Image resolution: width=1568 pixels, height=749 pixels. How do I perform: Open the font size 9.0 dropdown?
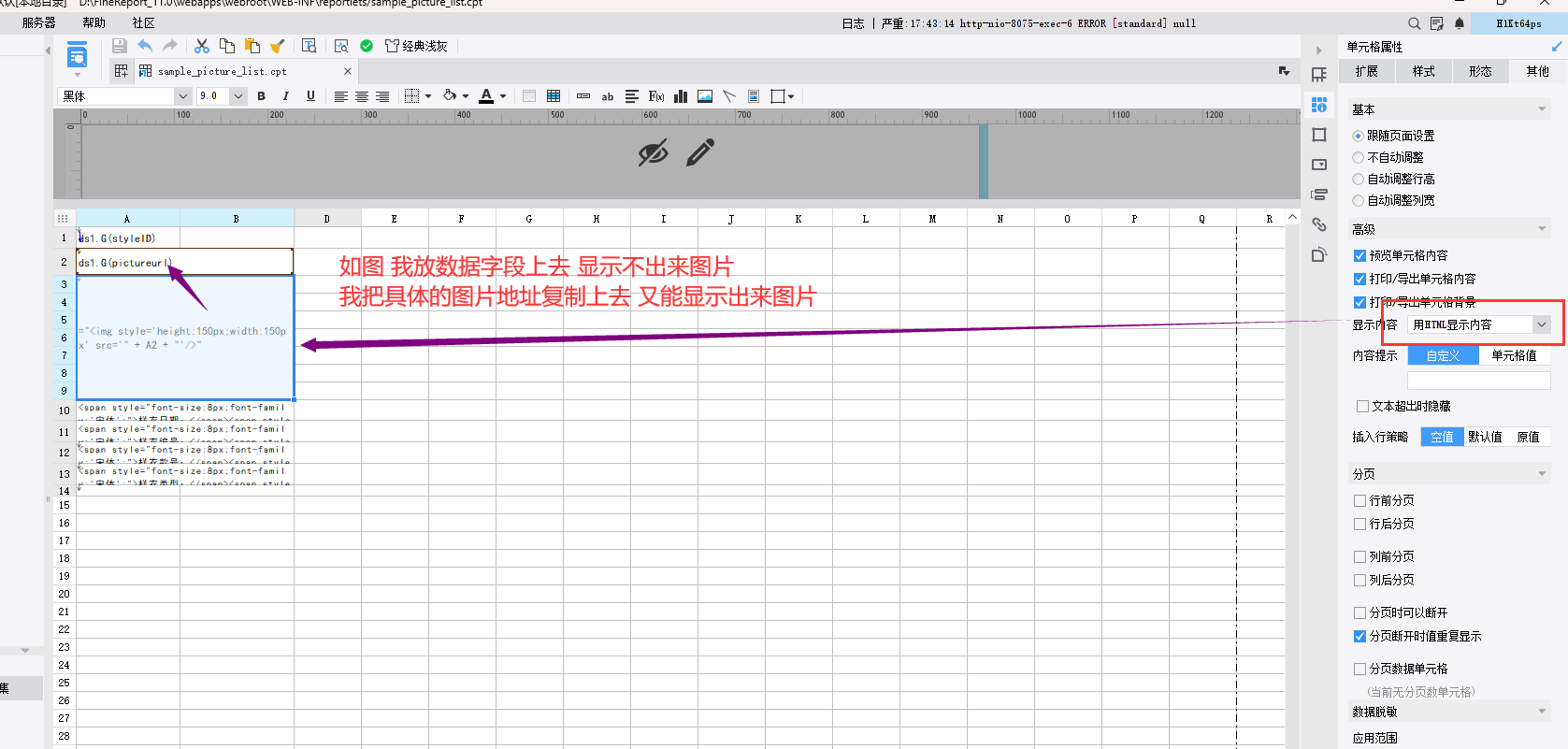point(238,96)
